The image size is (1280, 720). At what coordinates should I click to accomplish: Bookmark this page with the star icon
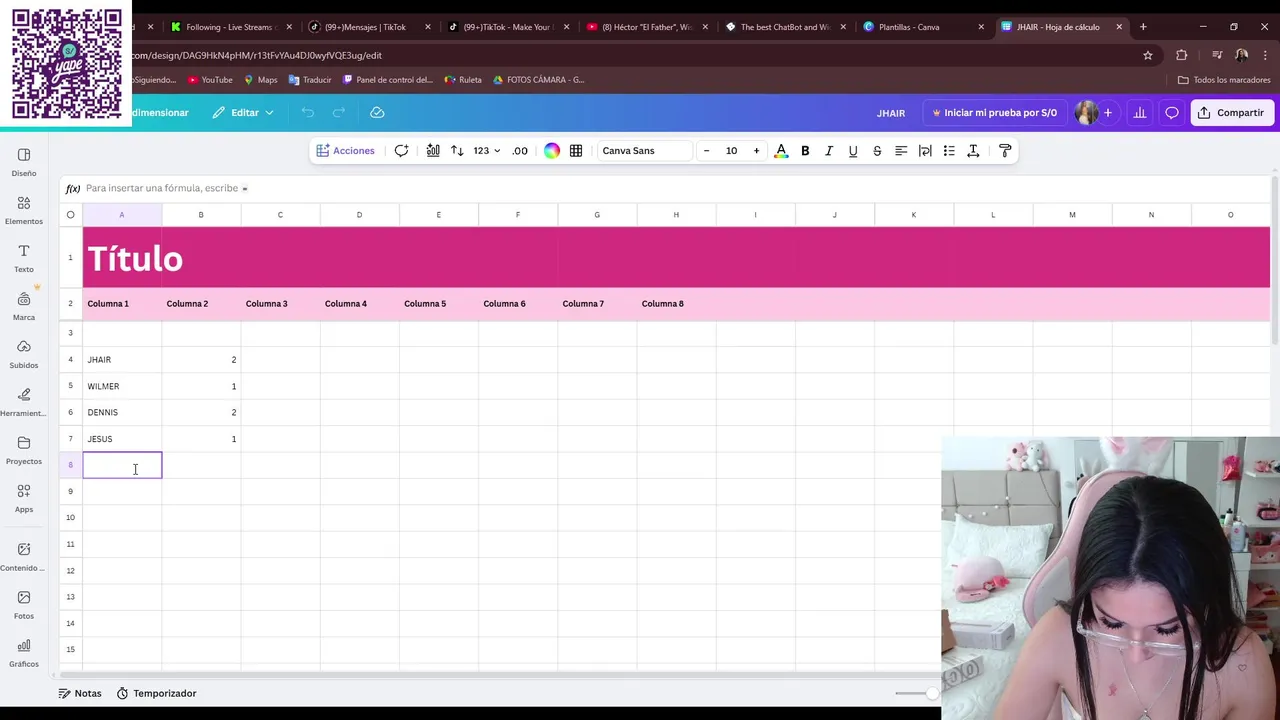pyautogui.click(x=1148, y=55)
